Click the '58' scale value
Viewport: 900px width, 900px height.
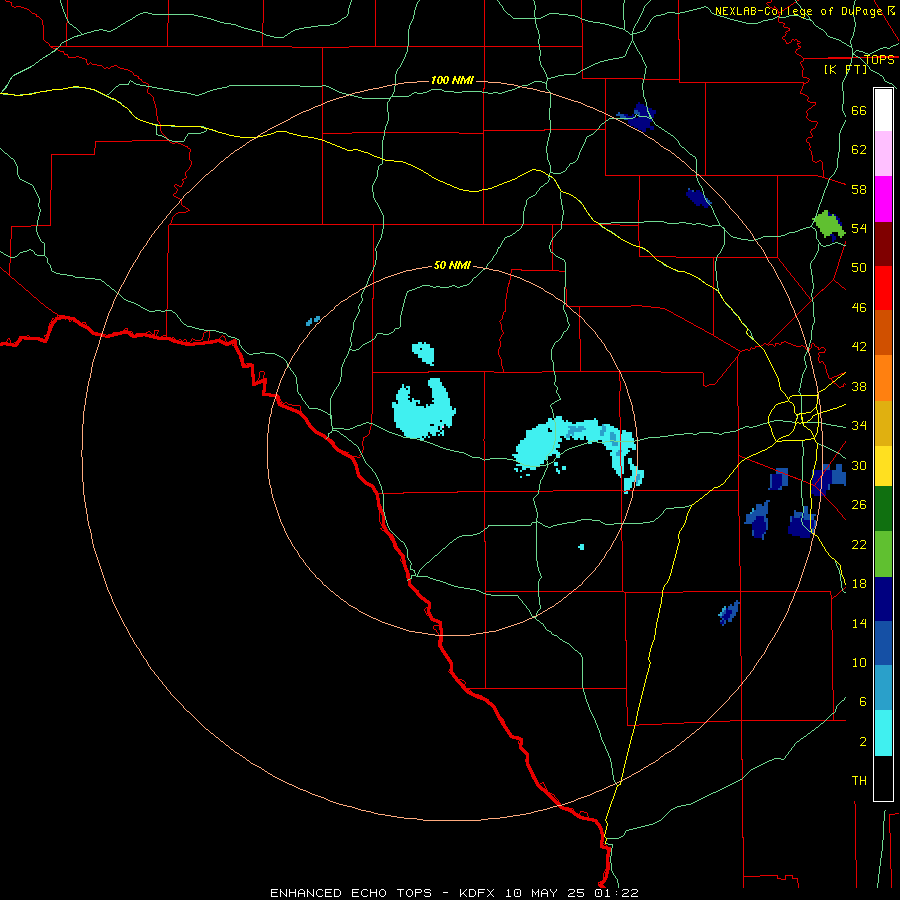(859, 189)
